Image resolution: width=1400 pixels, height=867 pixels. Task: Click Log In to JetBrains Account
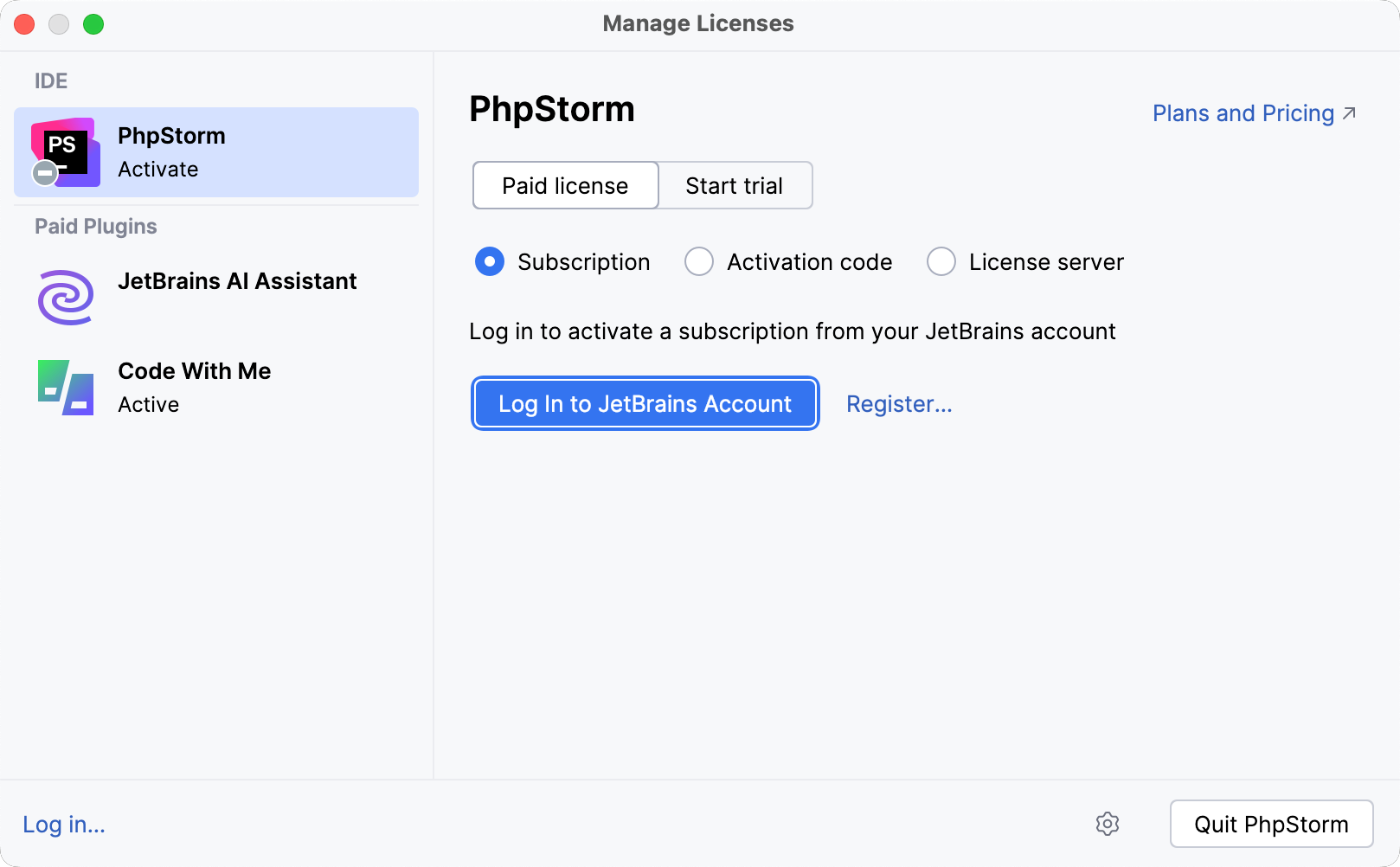(x=644, y=403)
